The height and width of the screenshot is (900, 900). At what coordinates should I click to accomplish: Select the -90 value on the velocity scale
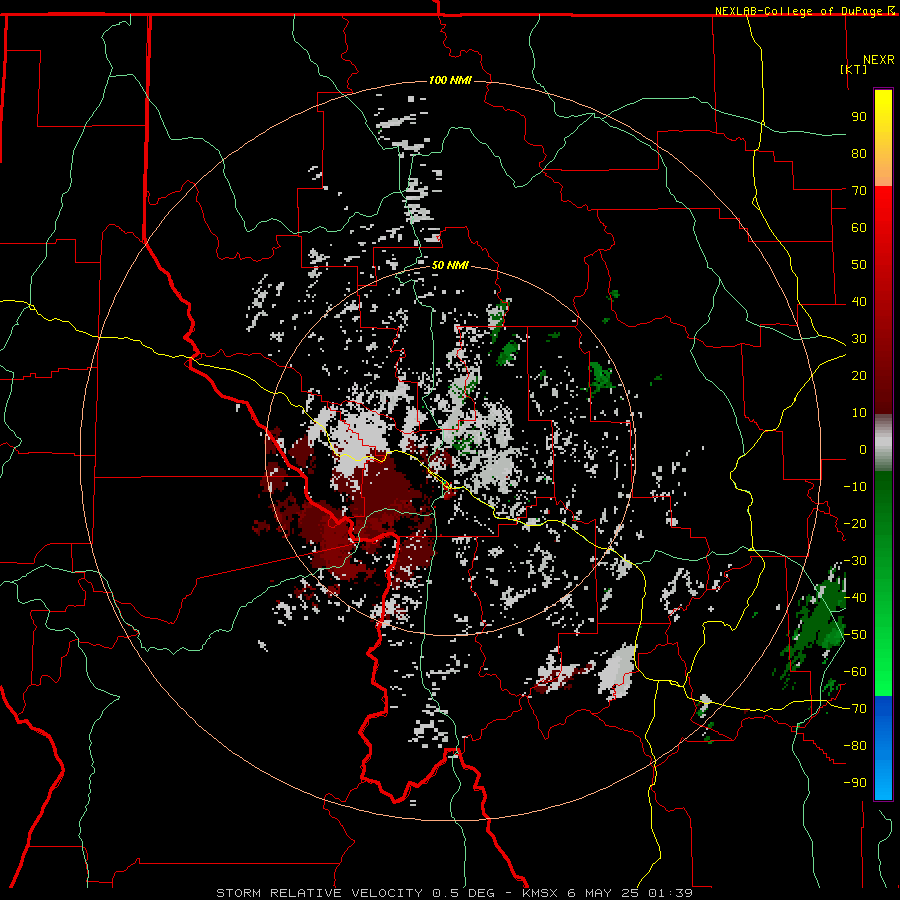point(855,783)
